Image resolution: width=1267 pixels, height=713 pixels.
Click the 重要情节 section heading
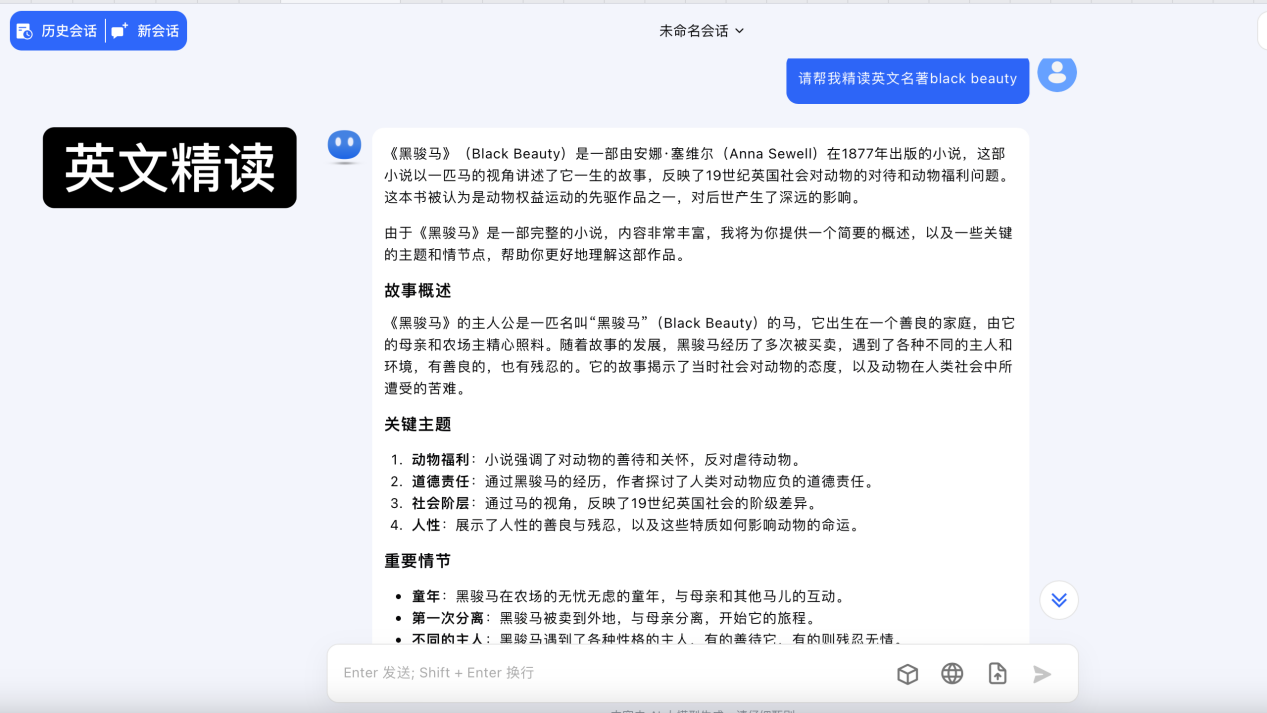tap(418, 561)
